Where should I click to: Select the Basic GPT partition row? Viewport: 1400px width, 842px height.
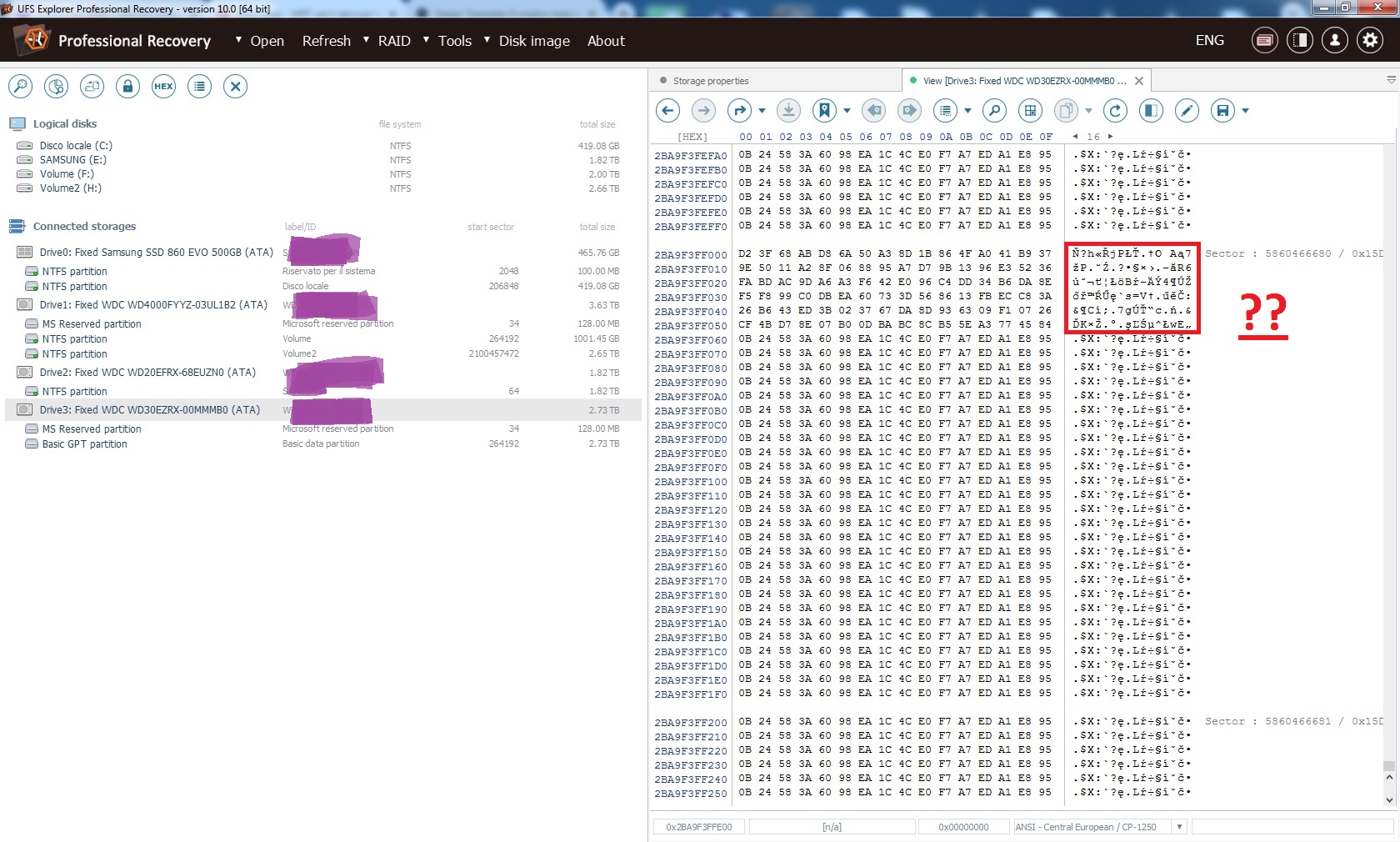point(323,444)
